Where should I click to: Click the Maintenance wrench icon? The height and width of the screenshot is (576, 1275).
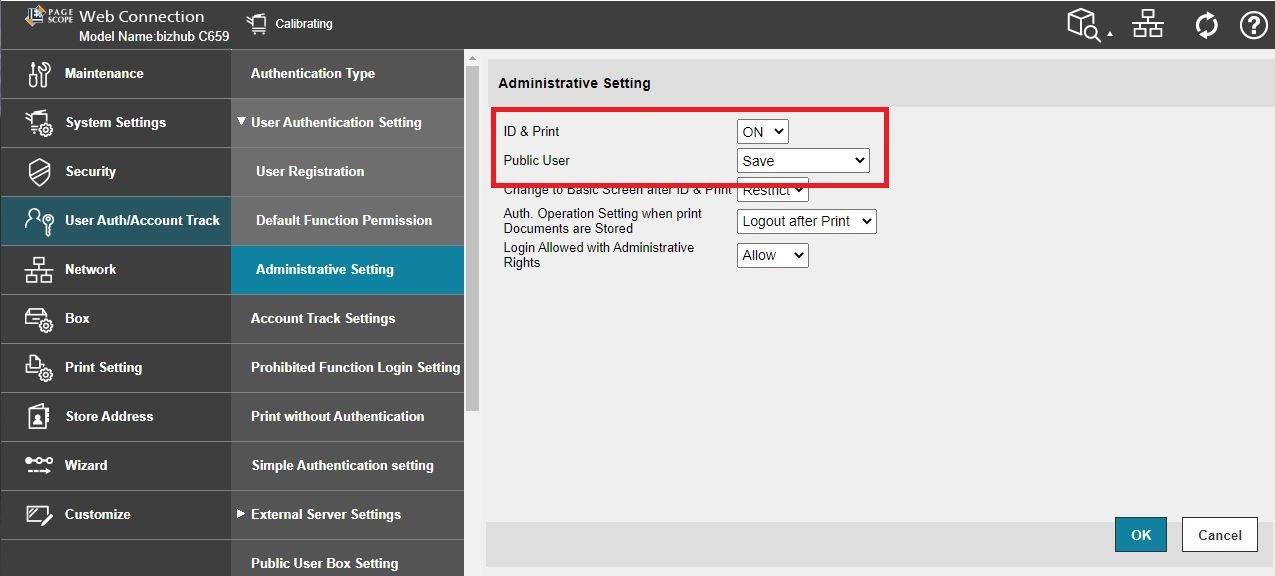[38, 74]
